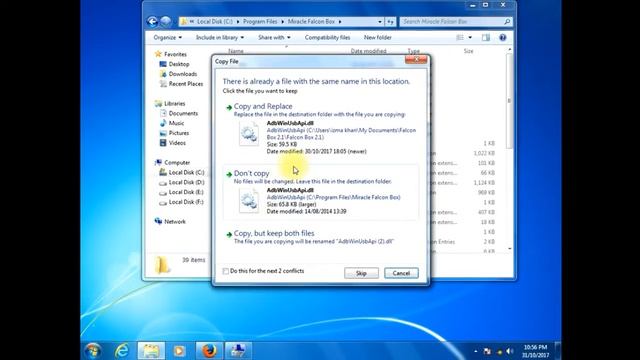Open Firefox from taskbar
The width and height of the screenshot is (640, 360).
tap(209, 351)
